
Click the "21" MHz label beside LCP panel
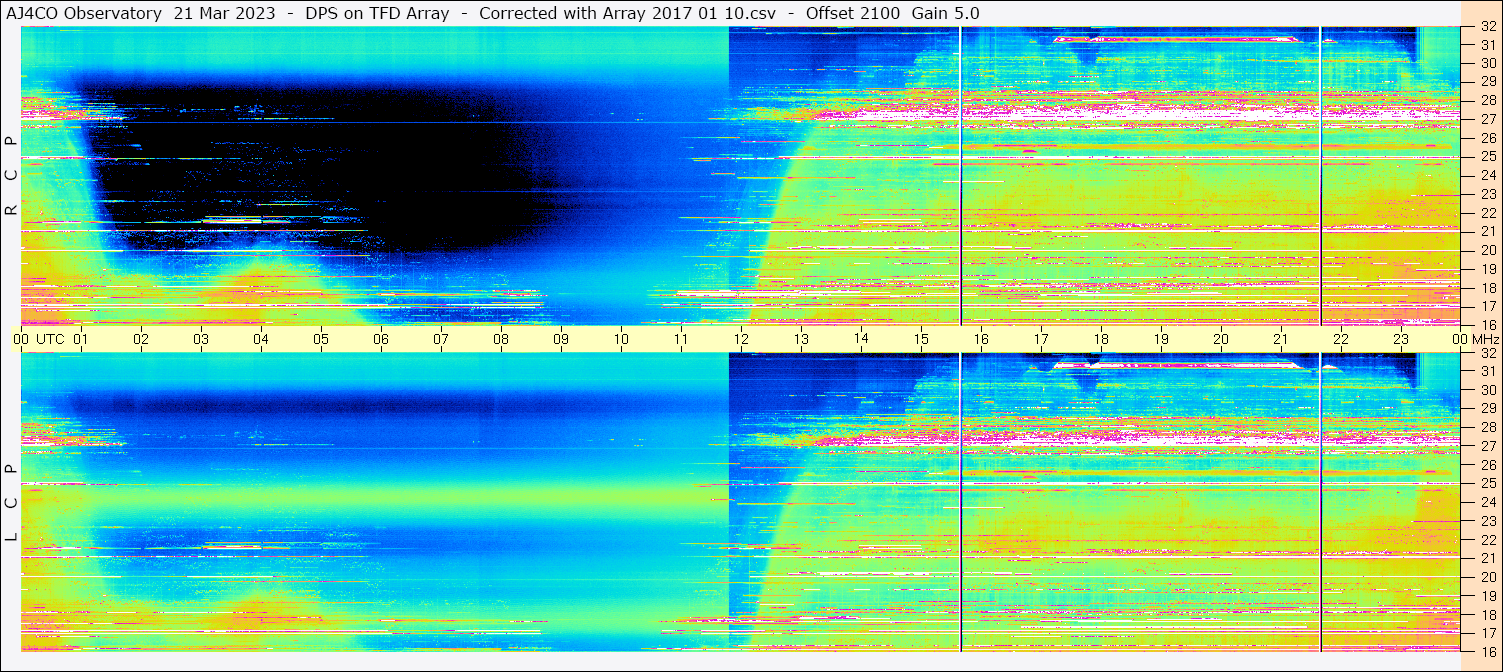tap(1487, 559)
